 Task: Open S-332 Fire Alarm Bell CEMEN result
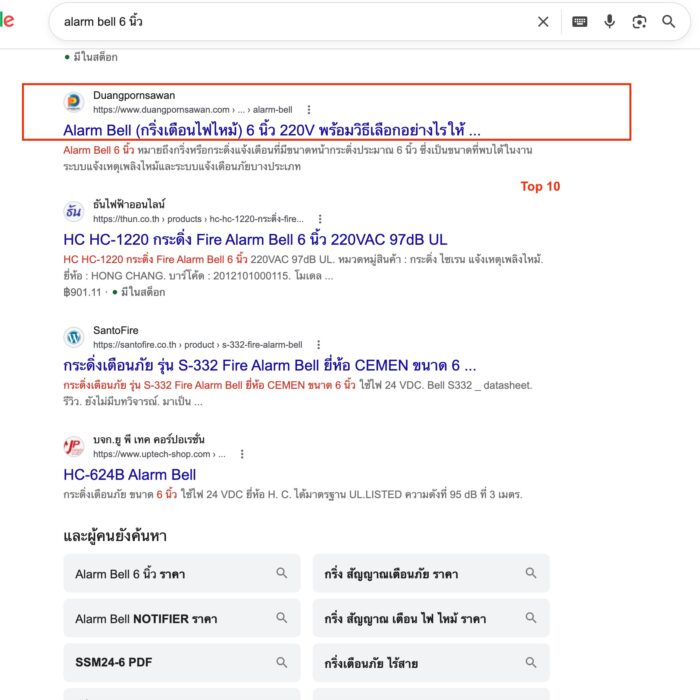[270, 366]
